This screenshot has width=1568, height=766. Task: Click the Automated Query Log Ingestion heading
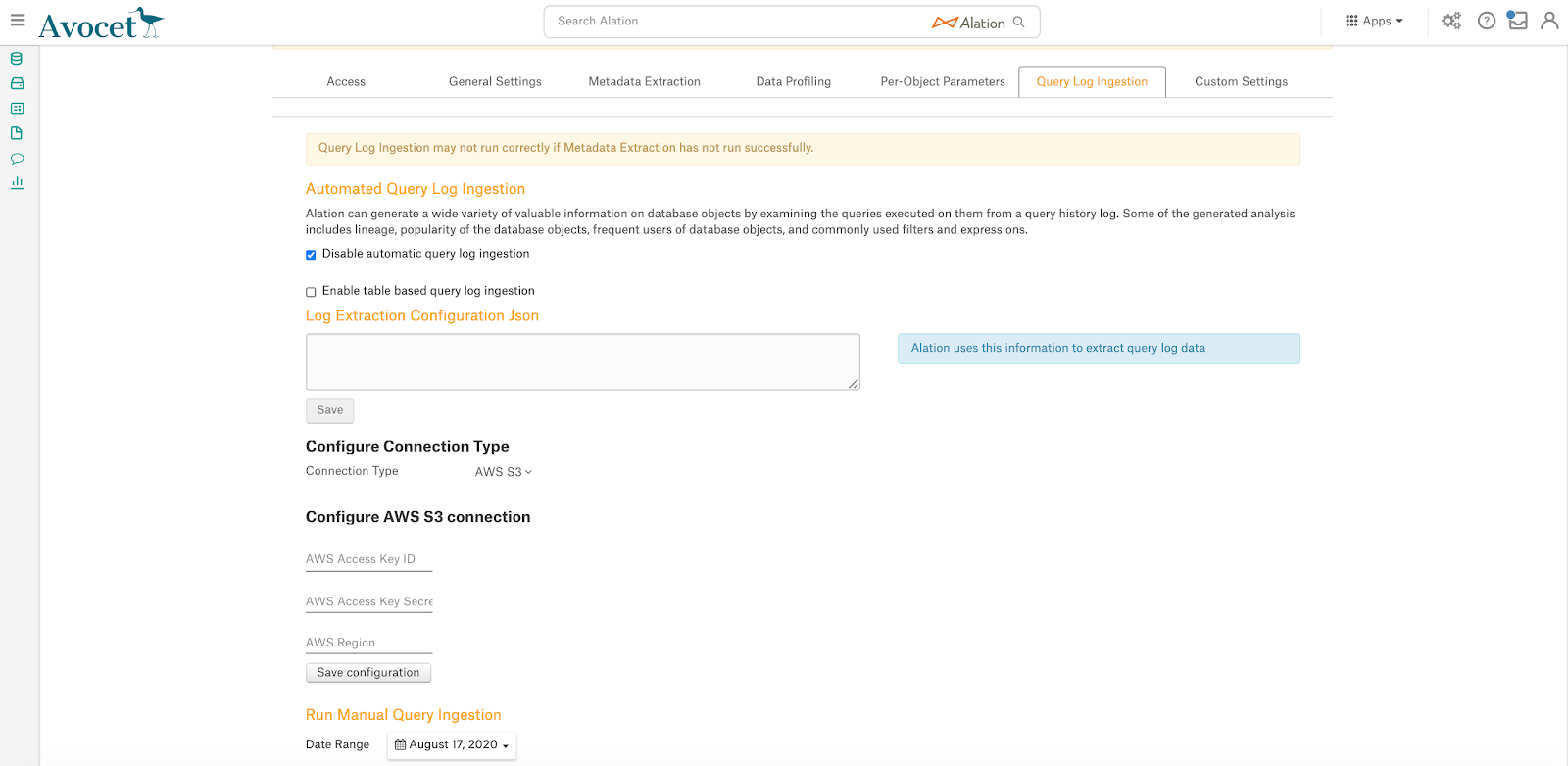[x=416, y=189]
